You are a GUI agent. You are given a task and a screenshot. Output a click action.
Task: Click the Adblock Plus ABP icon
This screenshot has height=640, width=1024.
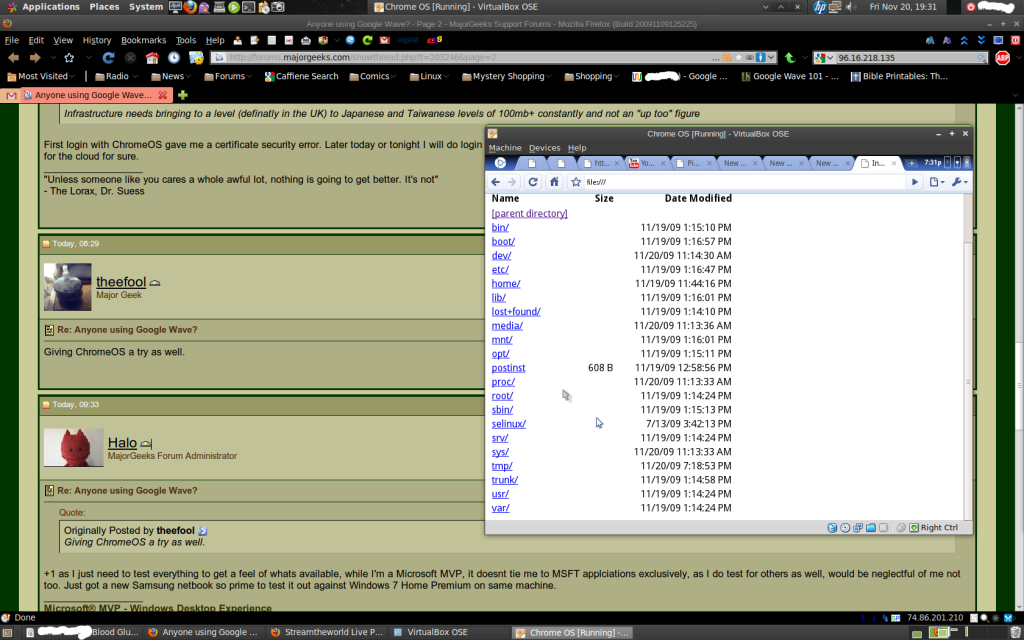click(x=1002, y=58)
